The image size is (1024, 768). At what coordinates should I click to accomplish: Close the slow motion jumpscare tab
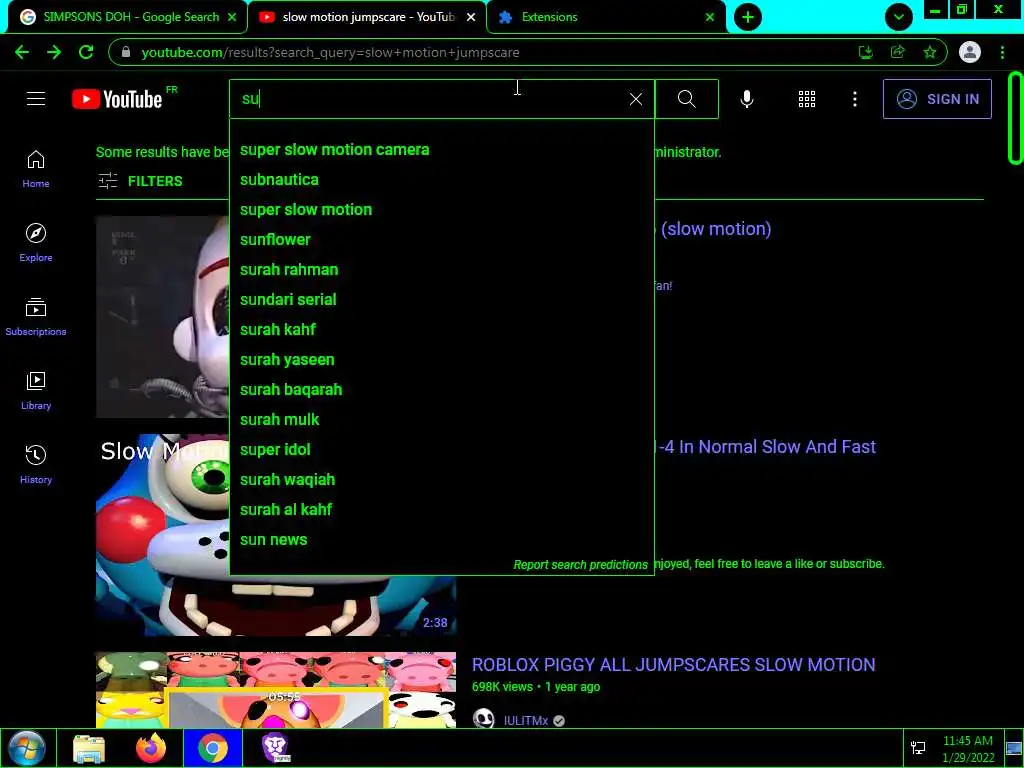471,17
